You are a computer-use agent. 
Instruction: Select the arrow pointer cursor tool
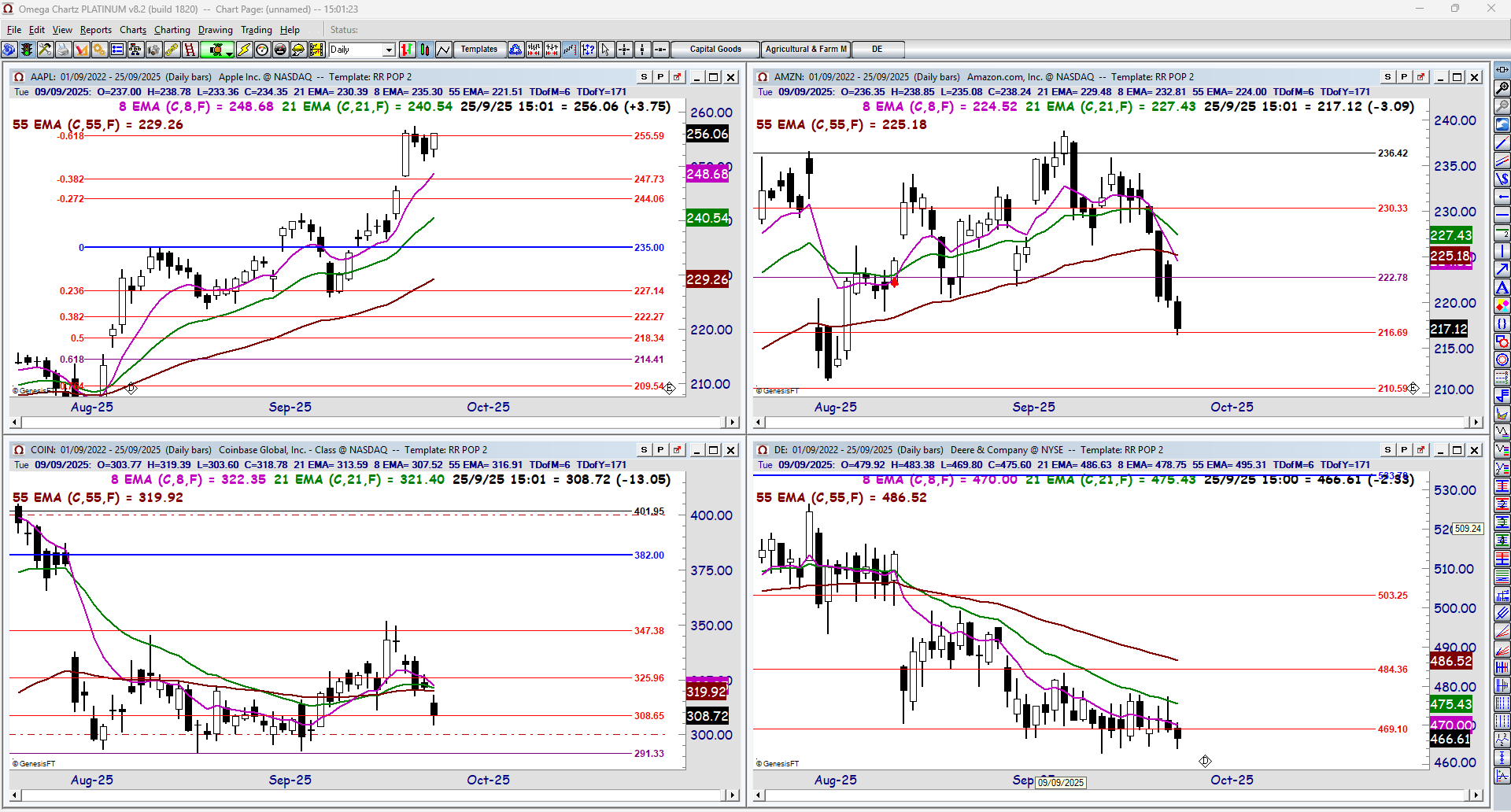click(x=606, y=50)
